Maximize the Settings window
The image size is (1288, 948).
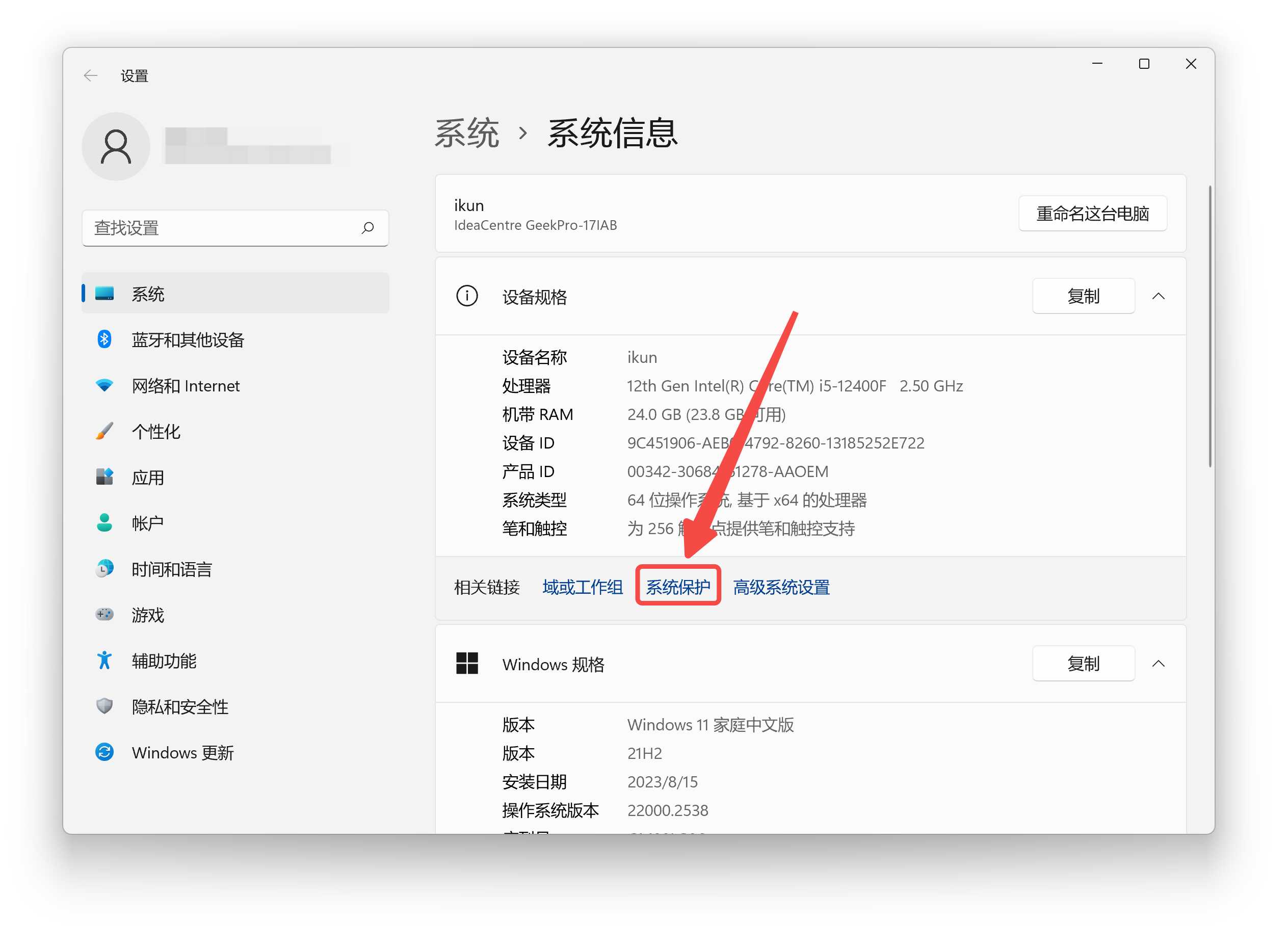pos(1143,64)
